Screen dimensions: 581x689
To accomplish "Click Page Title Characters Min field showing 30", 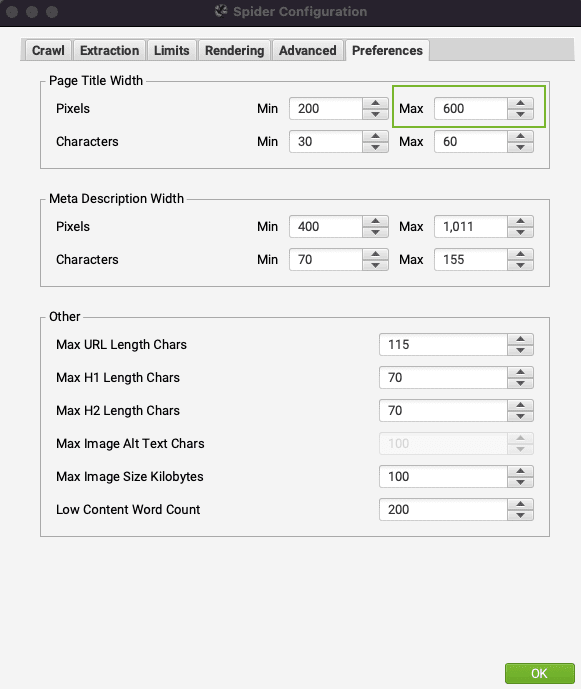I will click(x=326, y=141).
